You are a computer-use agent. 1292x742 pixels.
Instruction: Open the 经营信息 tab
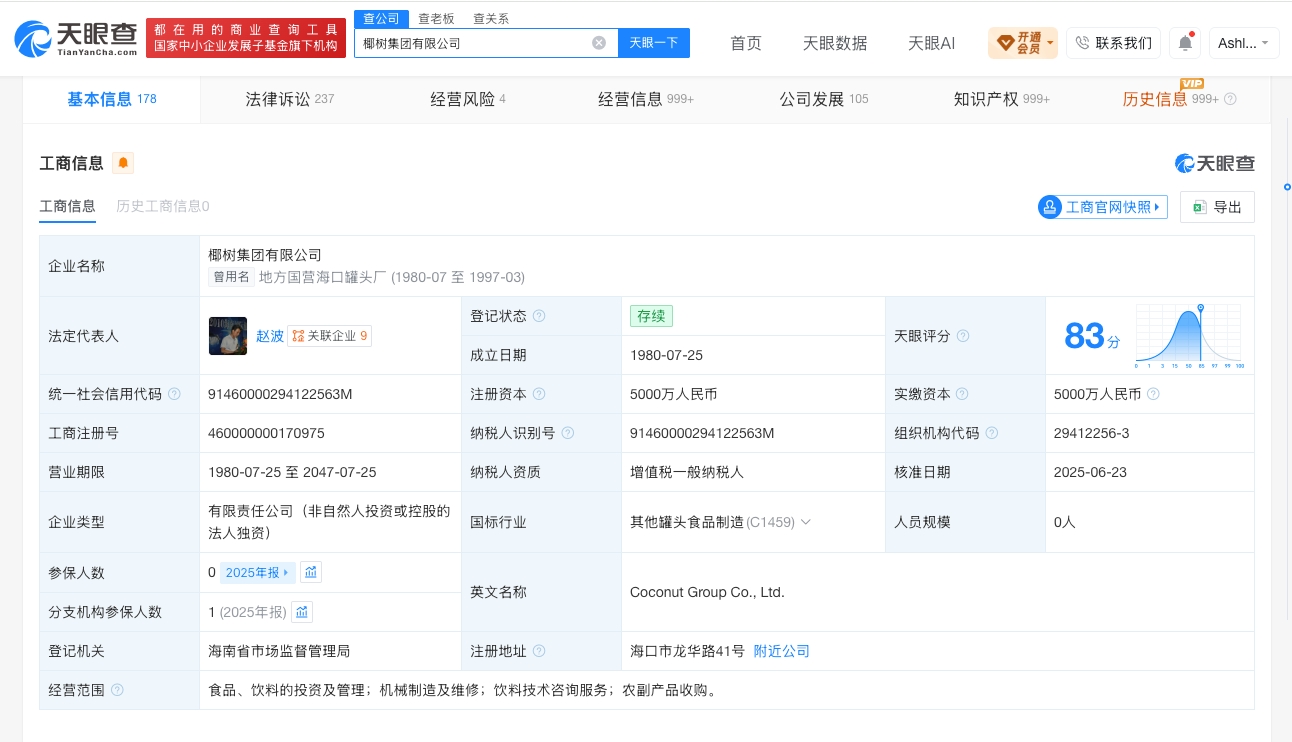646,99
